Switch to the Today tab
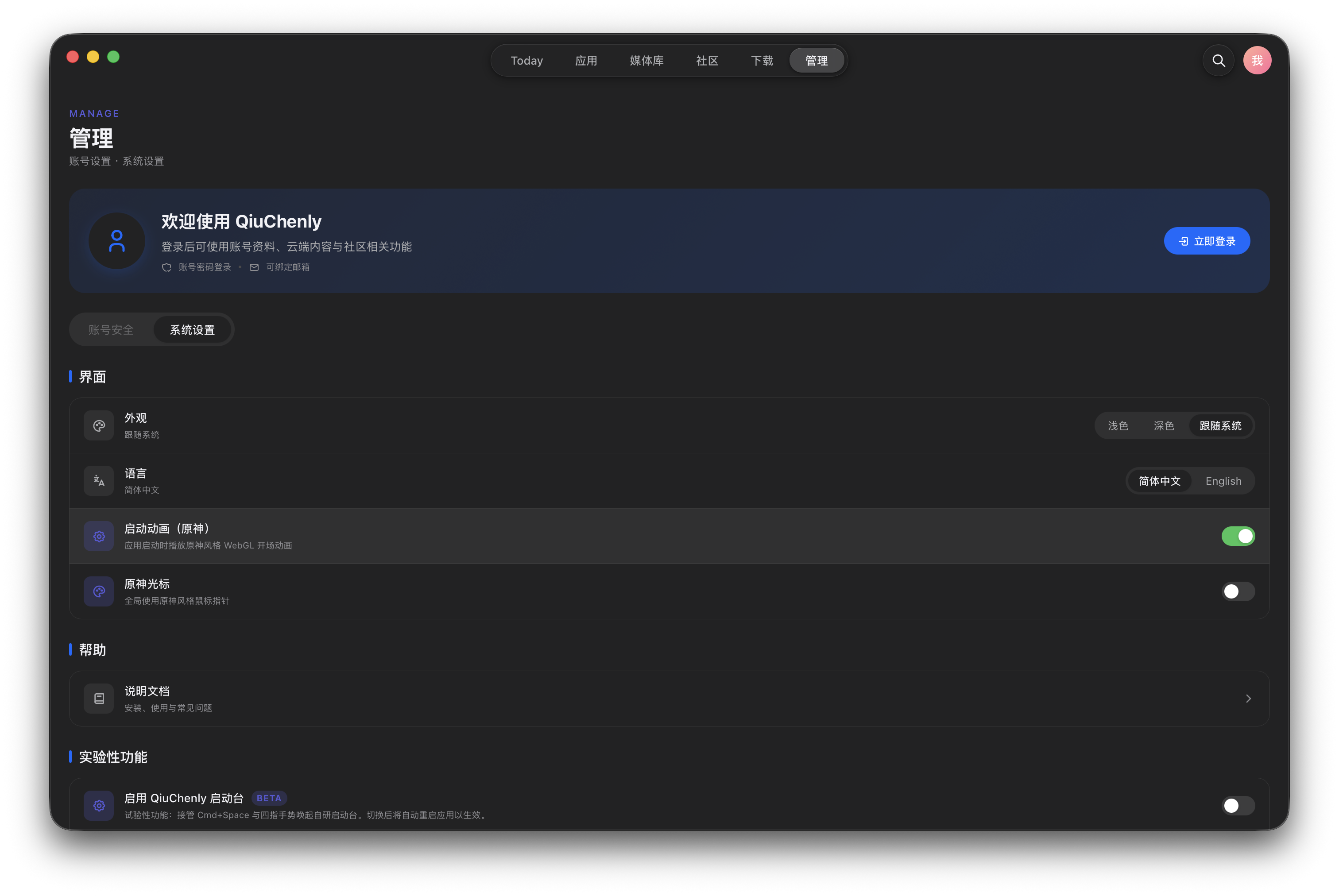 pyautogui.click(x=526, y=61)
